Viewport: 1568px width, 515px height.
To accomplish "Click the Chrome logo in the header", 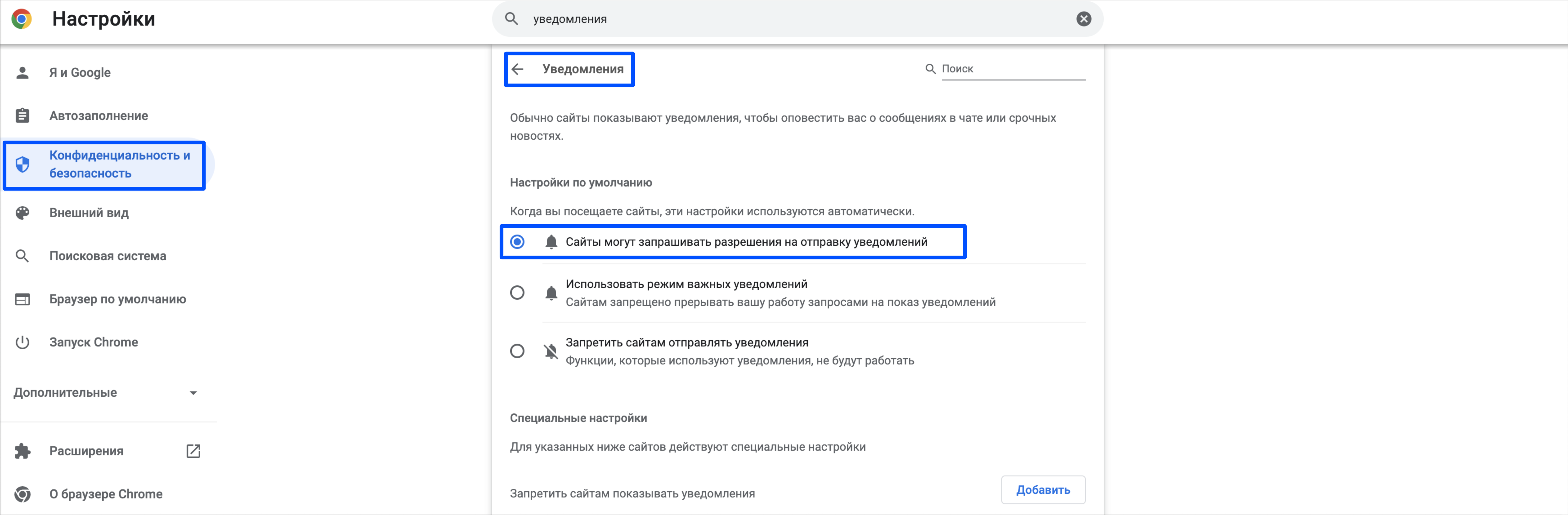I will (22, 19).
